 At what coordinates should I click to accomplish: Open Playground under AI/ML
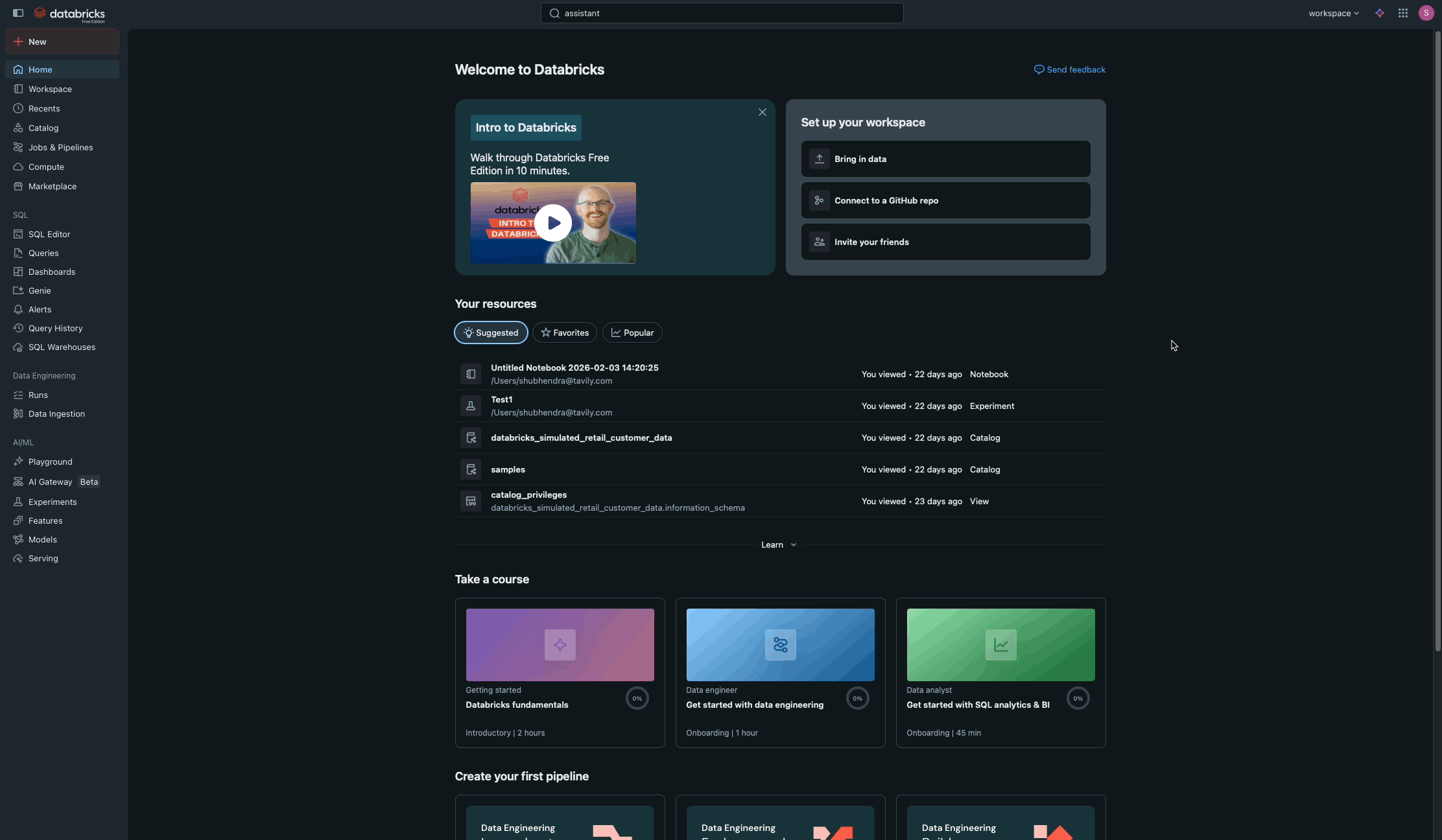coord(50,461)
